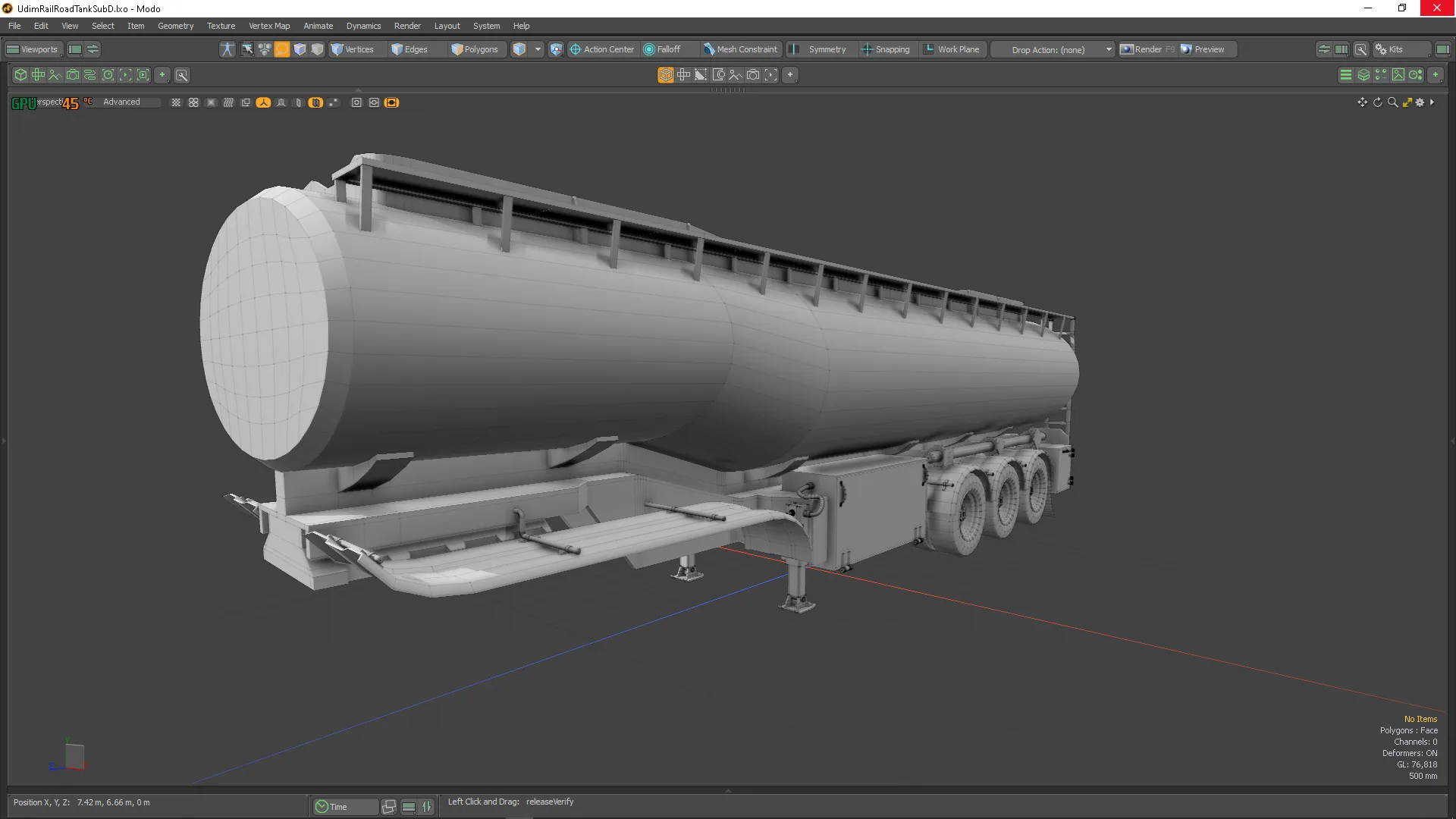Open the search magnifier icon in top-right toolbar

pyautogui.click(x=1361, y=49)
